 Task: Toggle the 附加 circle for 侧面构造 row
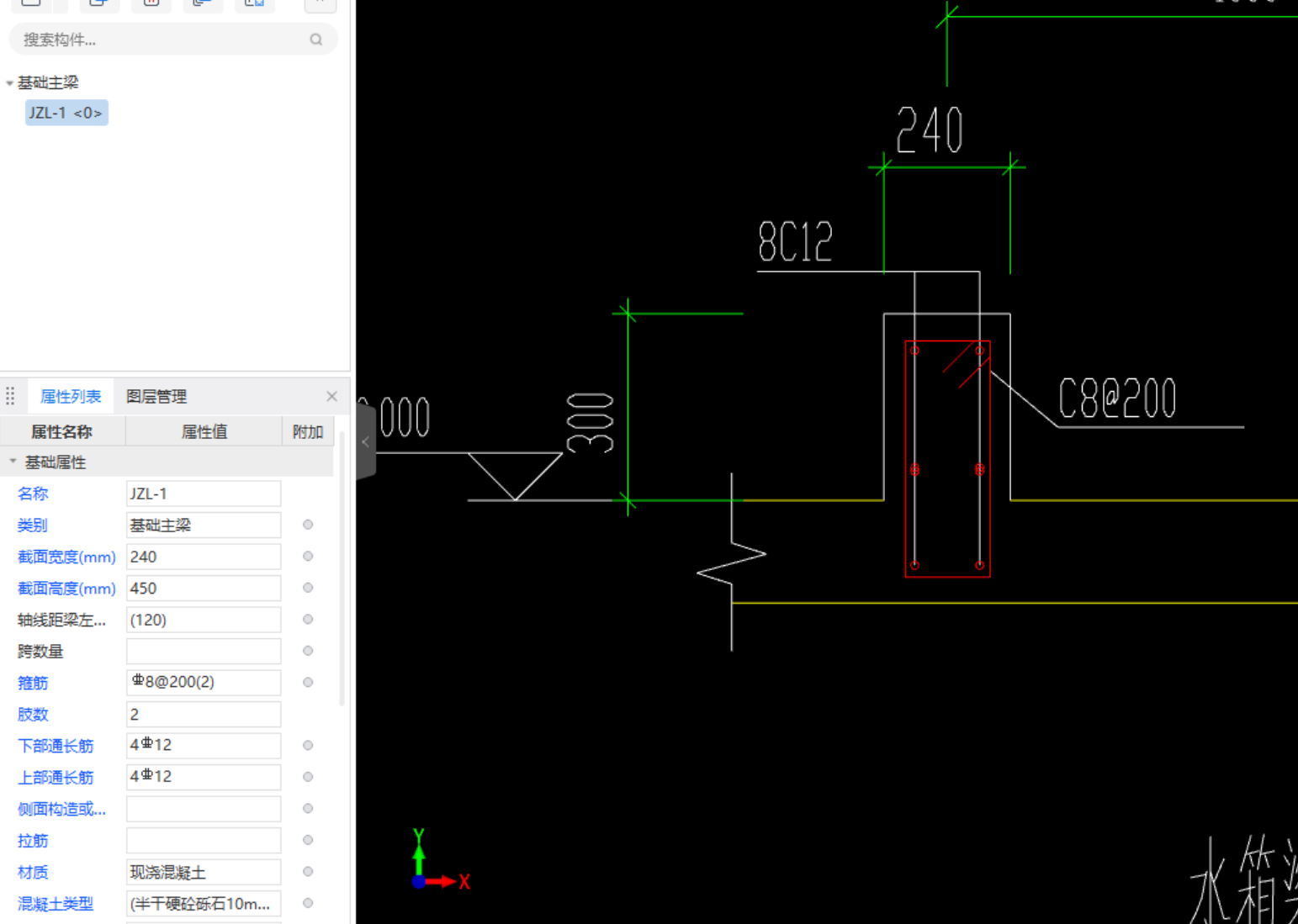[308, 808]
